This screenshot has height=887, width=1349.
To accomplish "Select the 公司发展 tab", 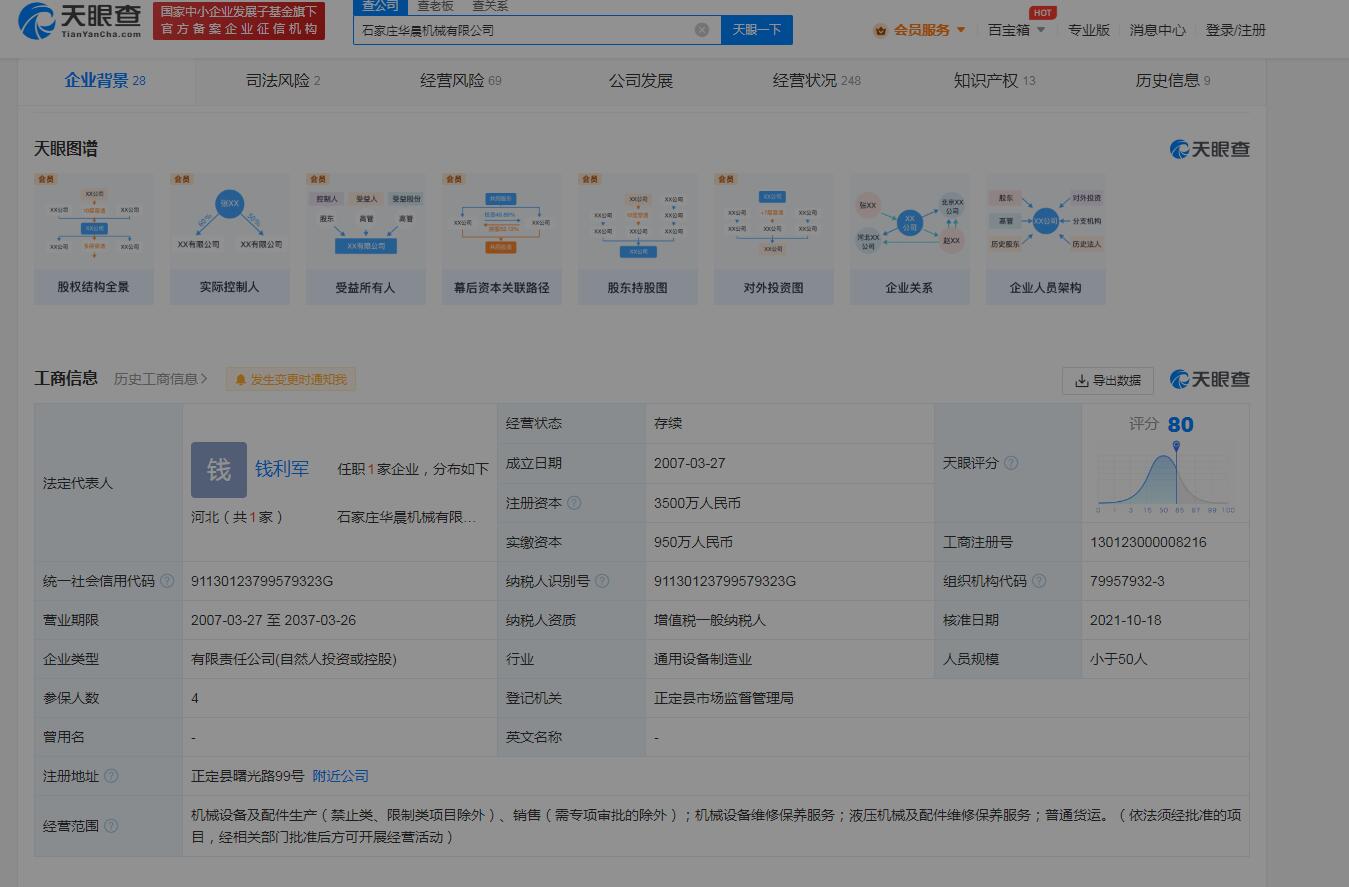I will (640, 80).
